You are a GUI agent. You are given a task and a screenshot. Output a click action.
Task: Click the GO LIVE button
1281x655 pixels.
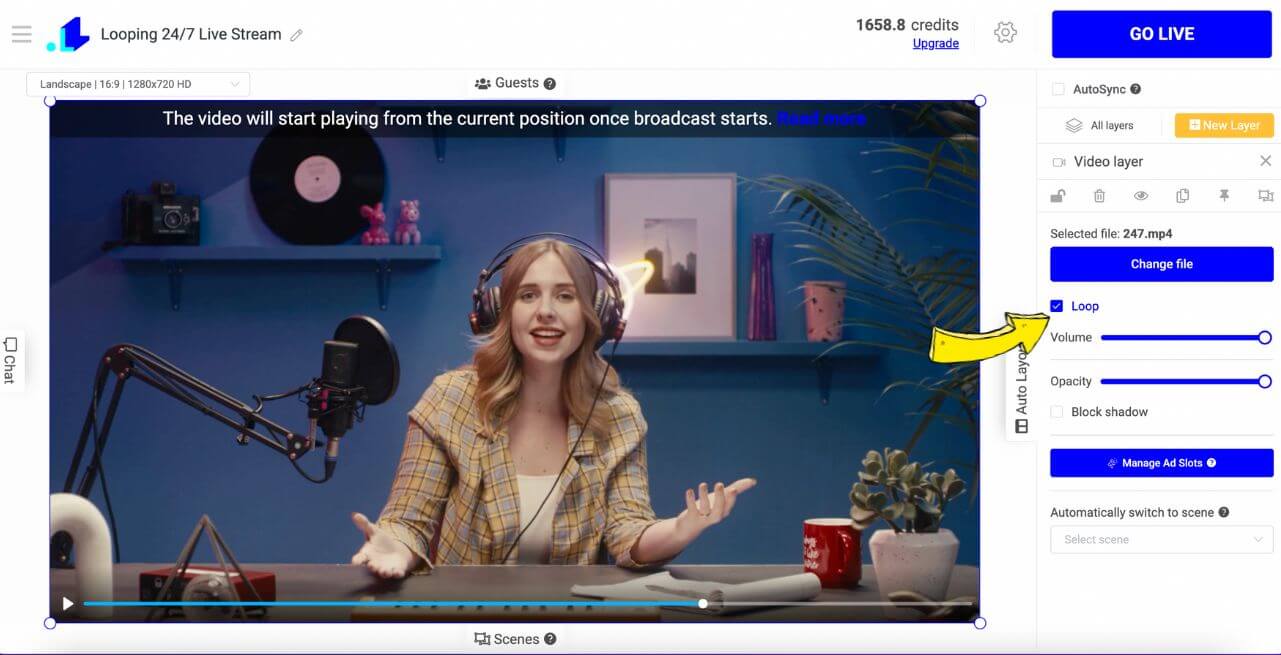1162,34
